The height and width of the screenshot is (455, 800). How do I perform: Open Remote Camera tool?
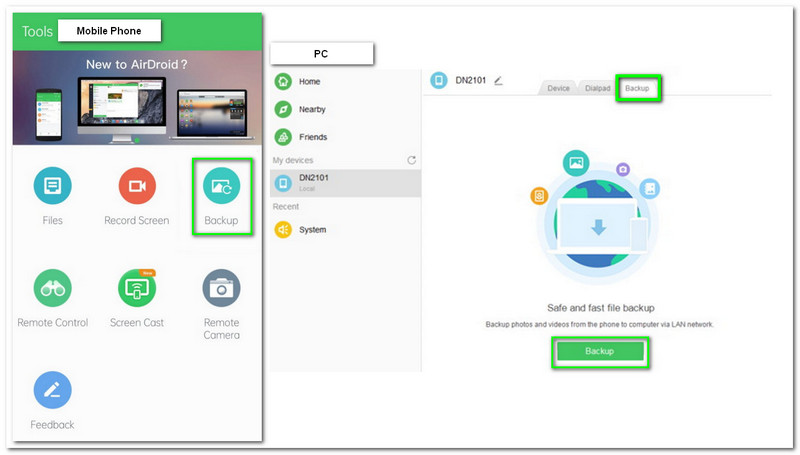point(221,288)
